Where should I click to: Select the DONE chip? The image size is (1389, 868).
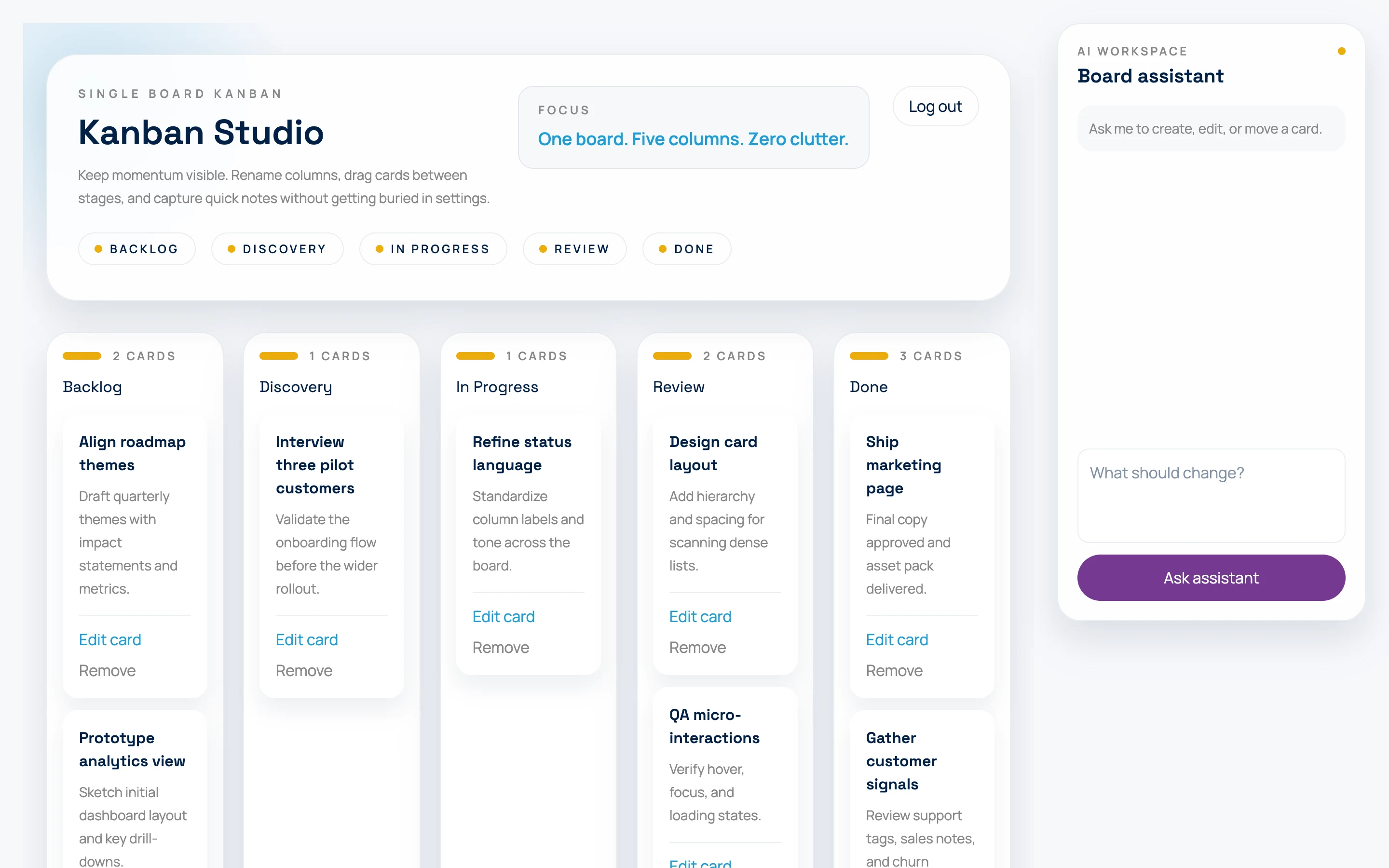click(x=686, y=248)
